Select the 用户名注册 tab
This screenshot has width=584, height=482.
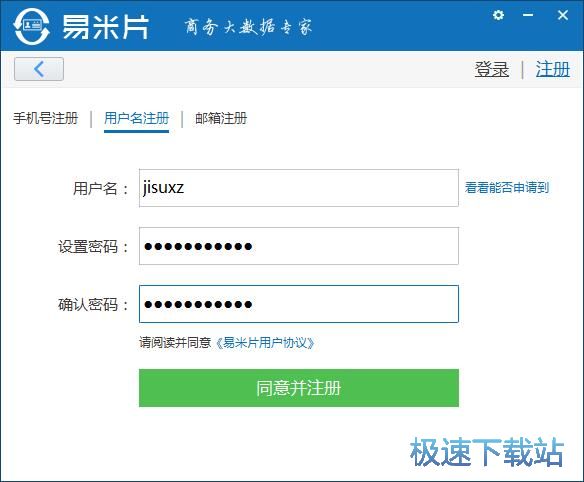pos(136,118)
